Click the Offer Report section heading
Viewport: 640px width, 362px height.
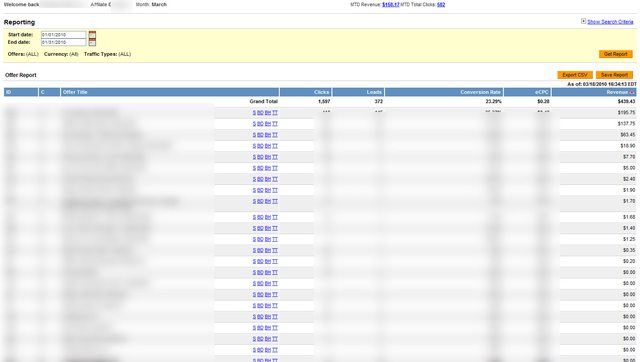pyautogui.click(x=21, y=75)
